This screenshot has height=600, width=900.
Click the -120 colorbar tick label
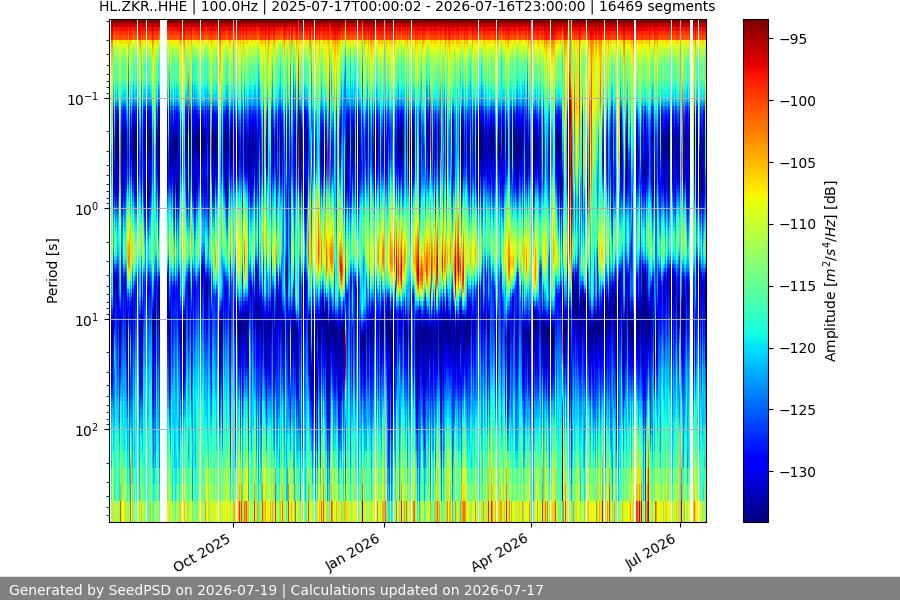click(797, 349)
